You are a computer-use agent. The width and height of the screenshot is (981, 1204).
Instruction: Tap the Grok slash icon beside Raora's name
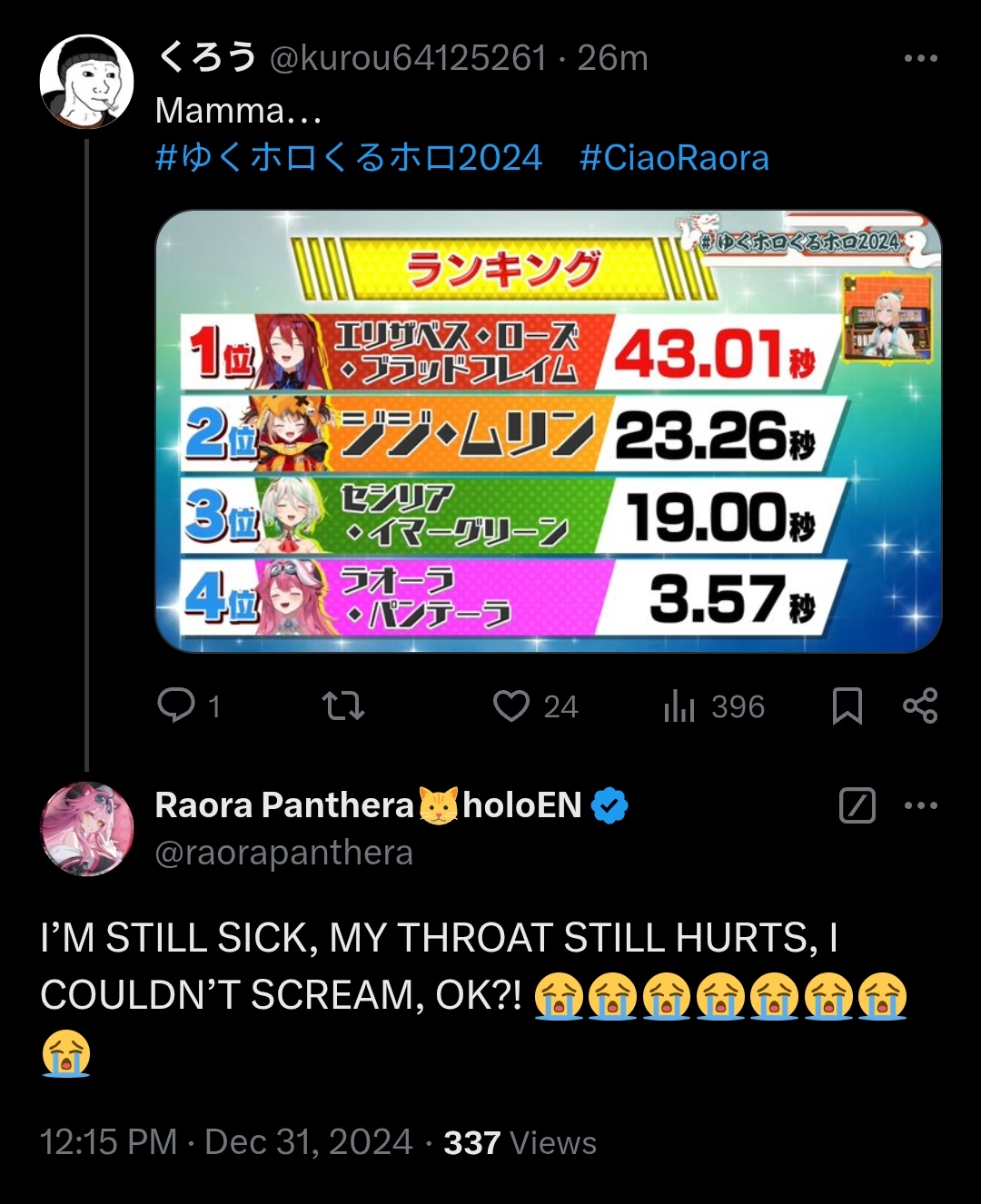pyautogui.click(x=857, y=805)
